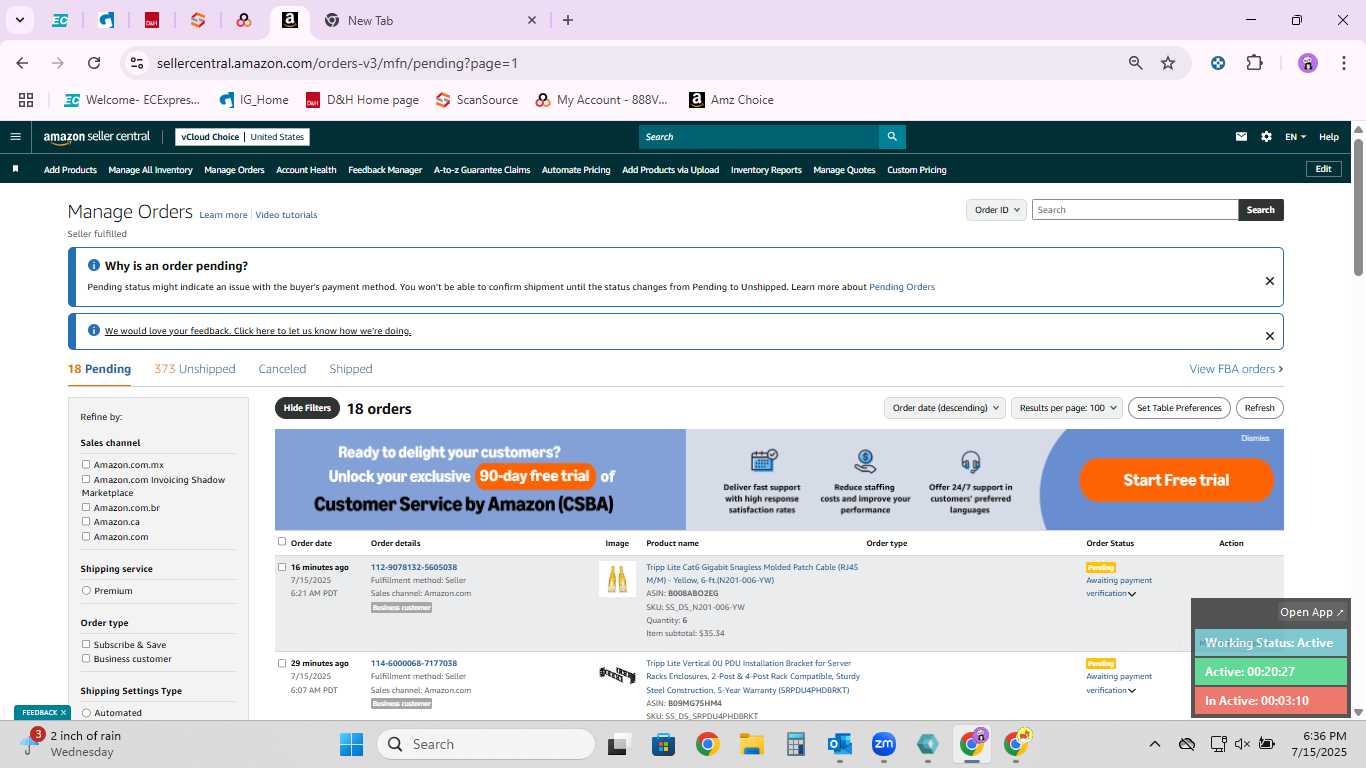Viewport: 1366px width, 768px height.
Task: Click Set Table Preferences button
Action: pyautogui.click(x=1179, y=408)
